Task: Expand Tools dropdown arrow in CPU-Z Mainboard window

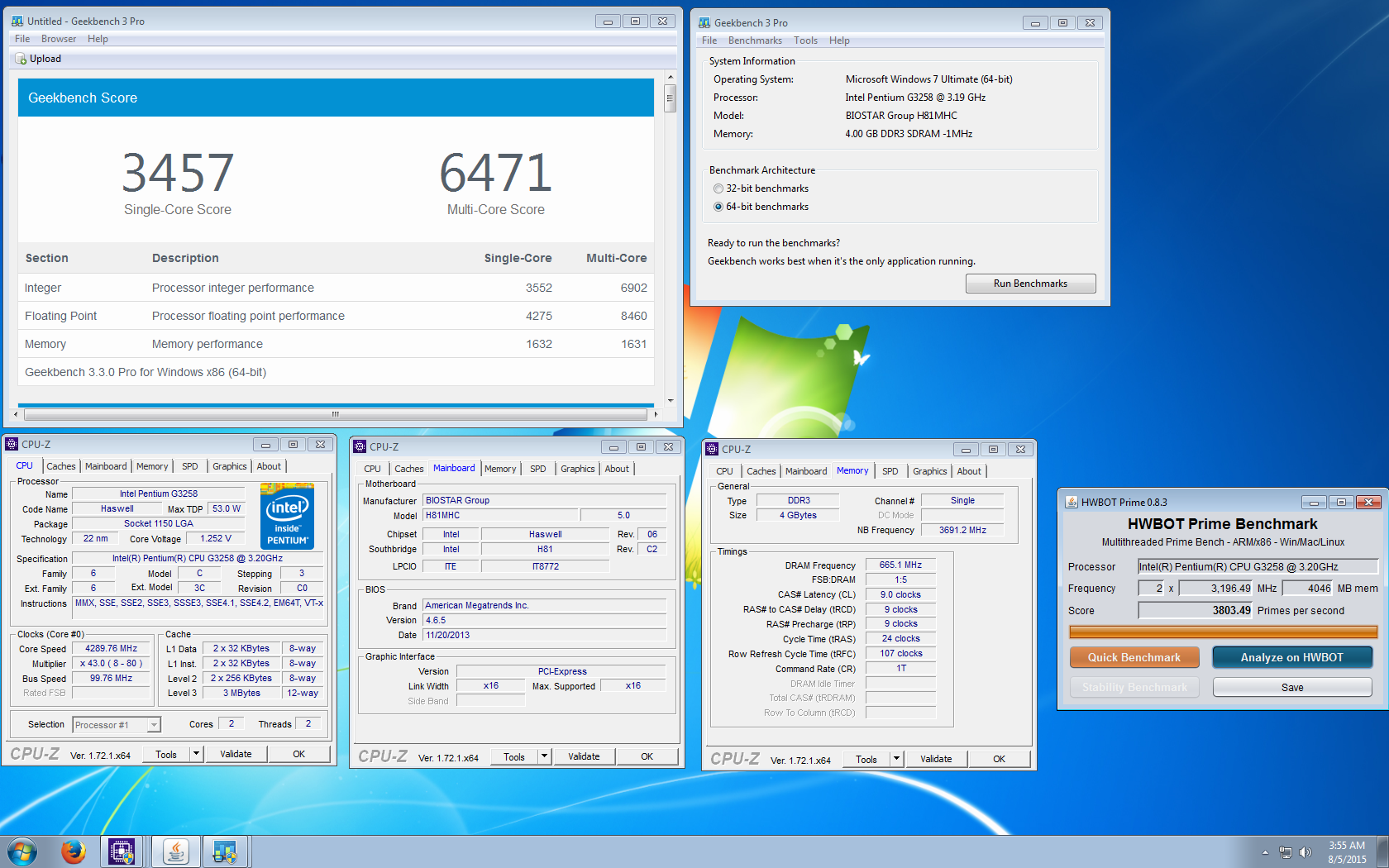Action: 544,756
